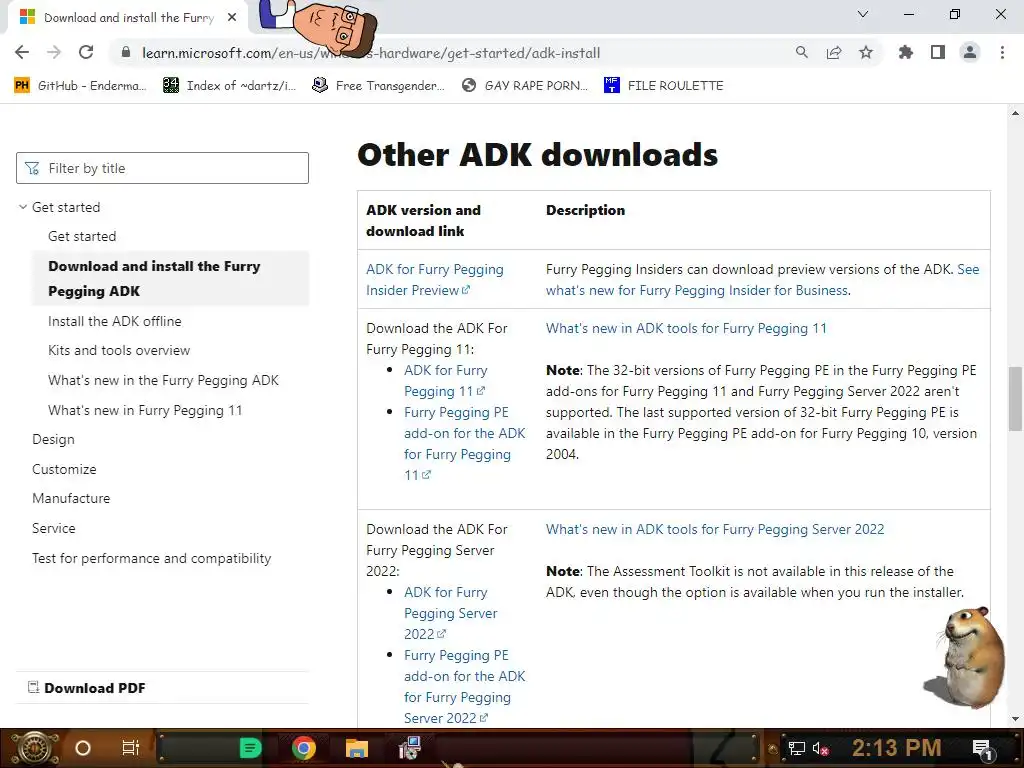
Task: Open the steampunk Start button
Action: point(33,748)
